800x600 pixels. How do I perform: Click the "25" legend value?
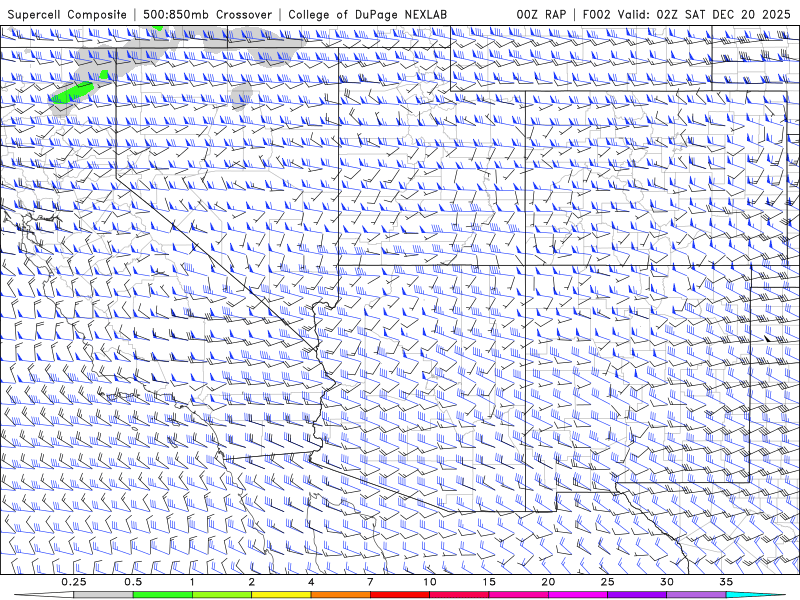608,582
